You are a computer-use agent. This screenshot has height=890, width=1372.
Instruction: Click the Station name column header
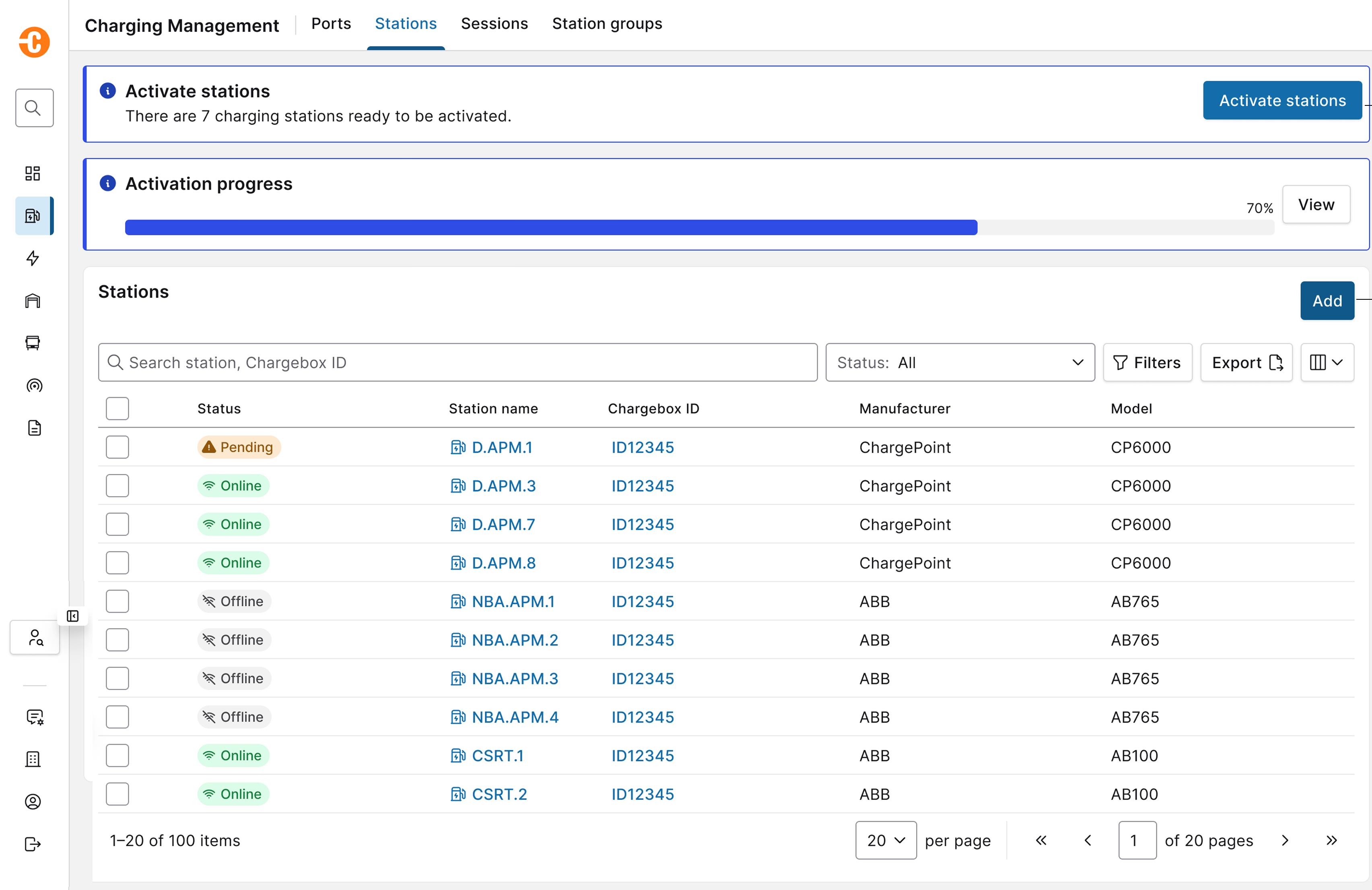point(493,409)
